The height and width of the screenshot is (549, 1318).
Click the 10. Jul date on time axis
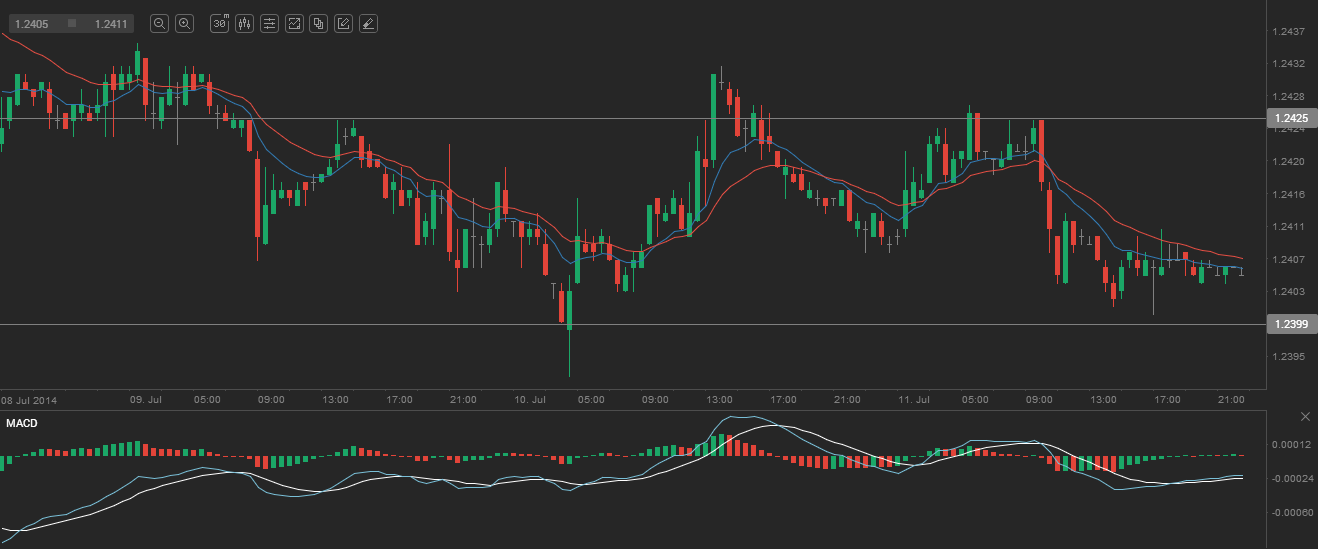(x=530, y=399)
